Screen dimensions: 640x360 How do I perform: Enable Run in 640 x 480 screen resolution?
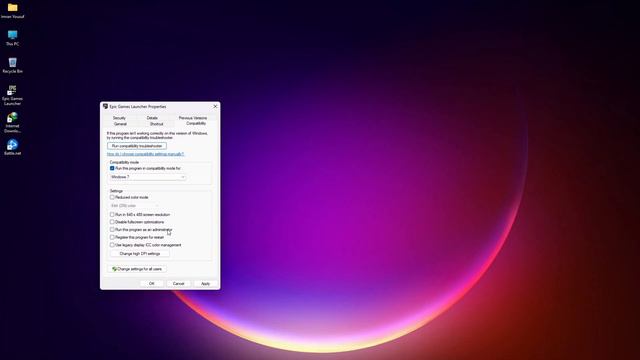click(112, 215)
